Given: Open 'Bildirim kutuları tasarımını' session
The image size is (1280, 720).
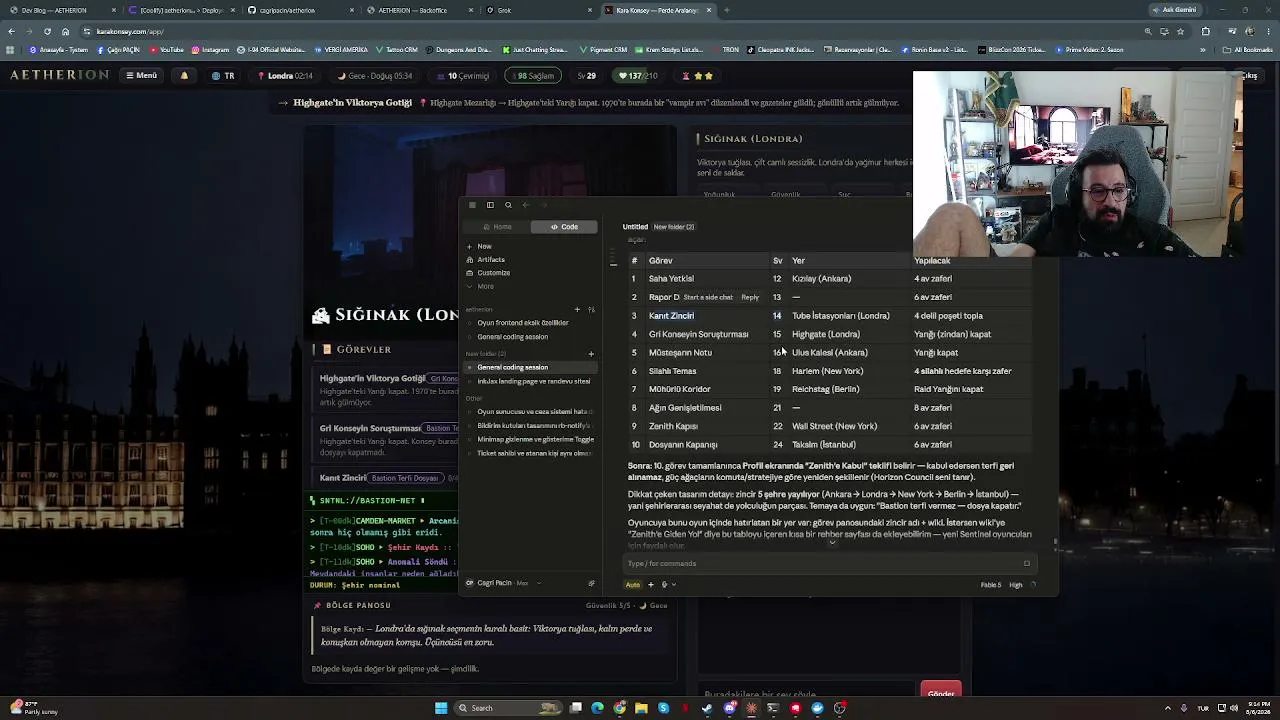Looking at the screenshot, I should click(535, 426).
